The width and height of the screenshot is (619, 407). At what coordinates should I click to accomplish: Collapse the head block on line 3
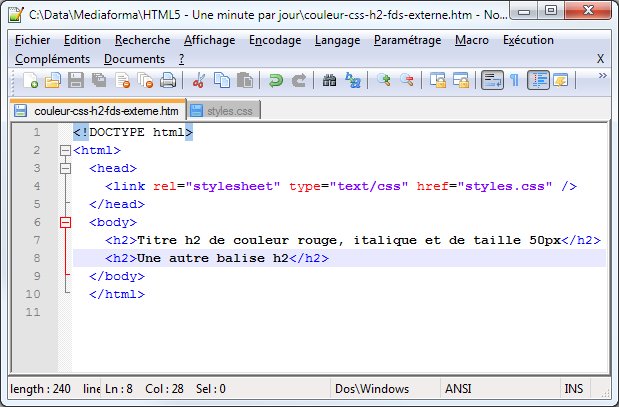coord(66,169)
